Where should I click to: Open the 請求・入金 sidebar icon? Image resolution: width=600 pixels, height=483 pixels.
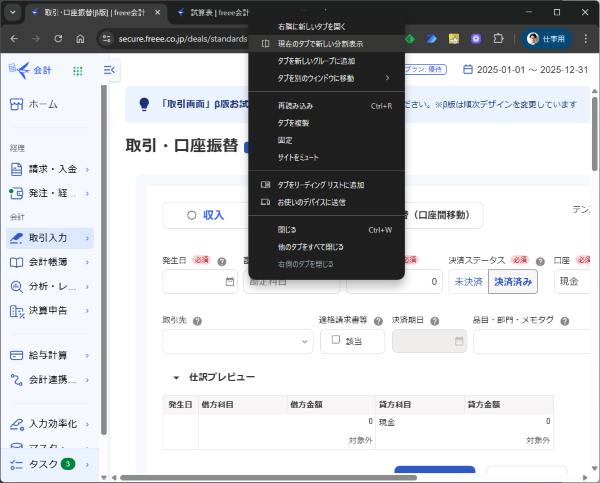[17, 168]
